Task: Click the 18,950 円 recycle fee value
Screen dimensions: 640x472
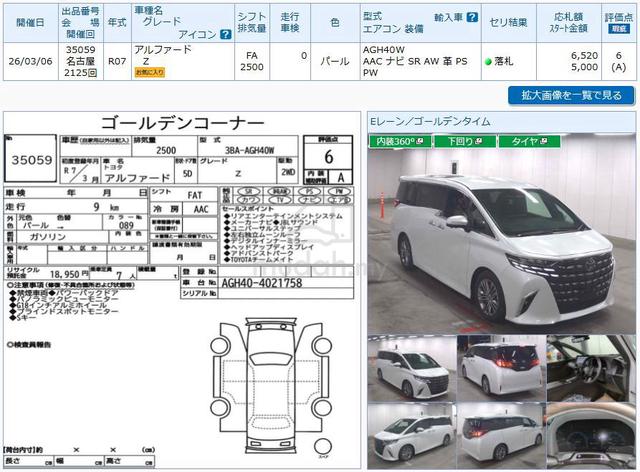Action: [x=69, y=274]
